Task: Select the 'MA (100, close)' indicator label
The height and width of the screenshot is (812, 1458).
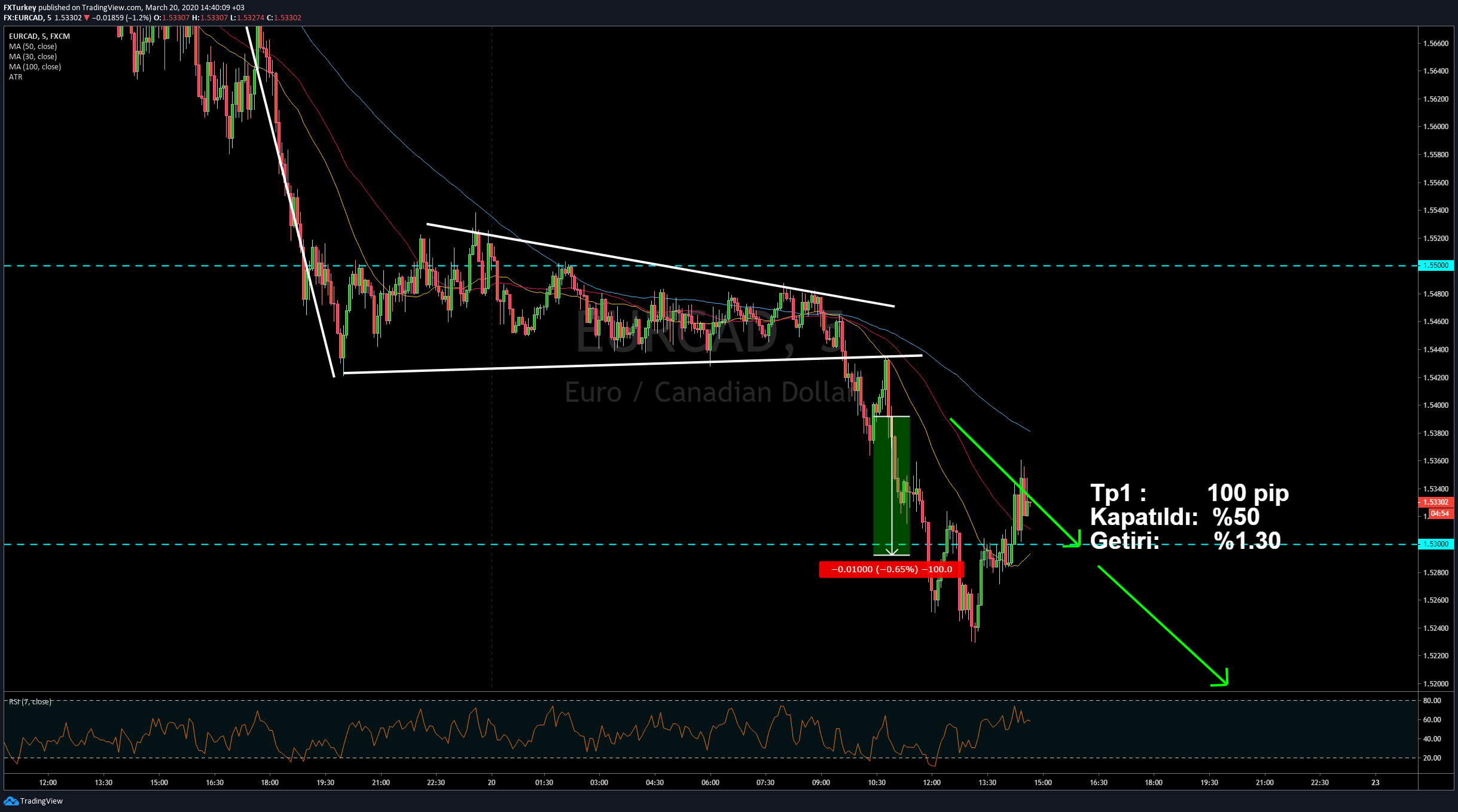Action: click(x=35, y=67)
